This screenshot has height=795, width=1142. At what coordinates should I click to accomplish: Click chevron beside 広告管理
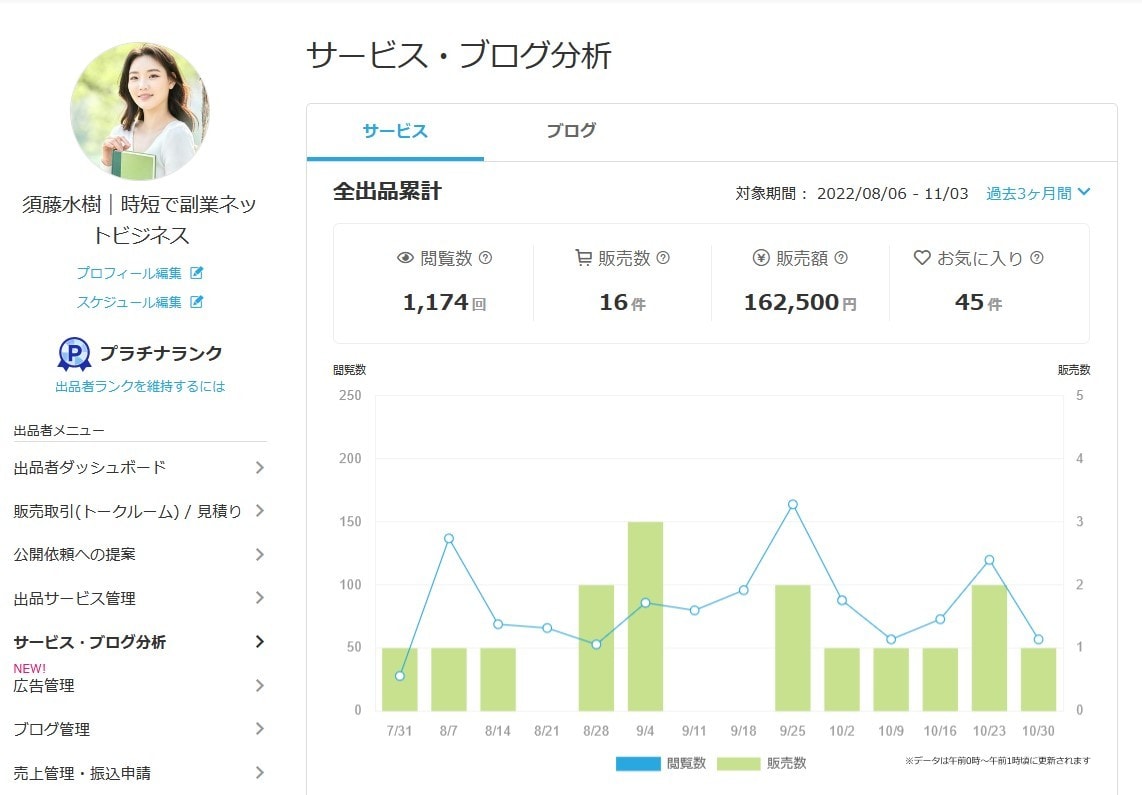tap(259, 685)
